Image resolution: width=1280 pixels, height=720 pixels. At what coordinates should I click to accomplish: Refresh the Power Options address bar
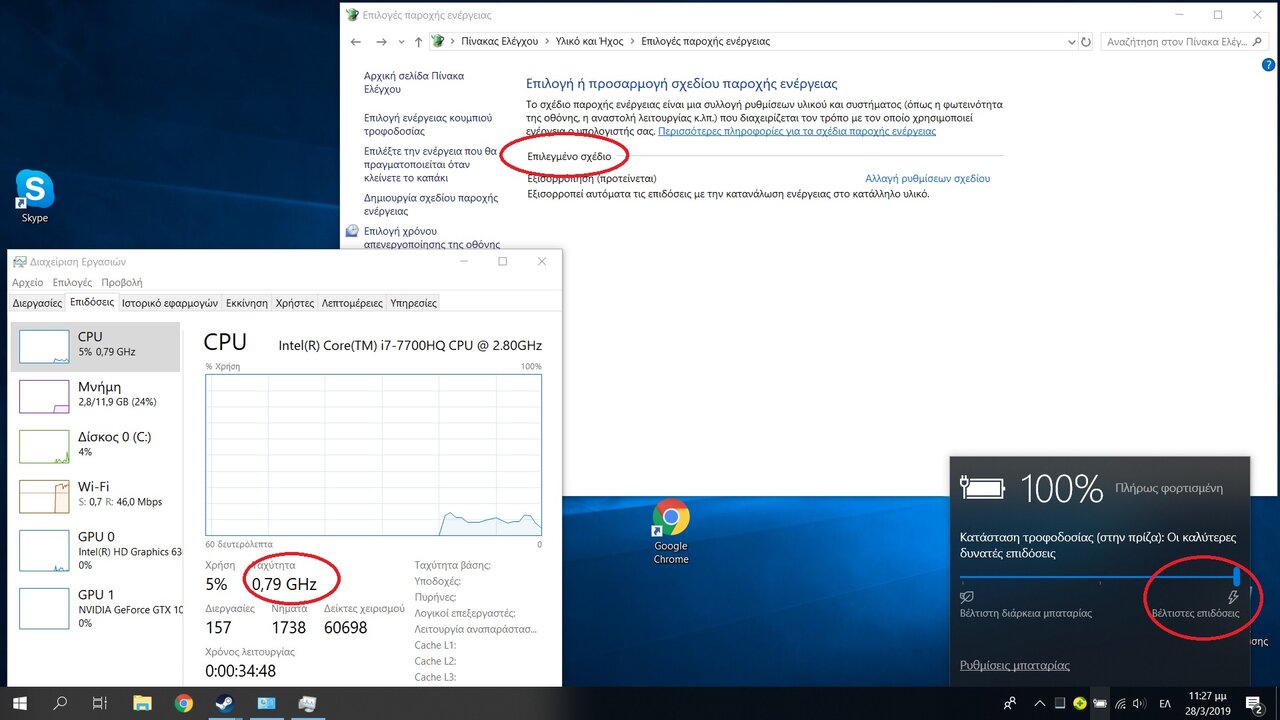coord(1086,42)
